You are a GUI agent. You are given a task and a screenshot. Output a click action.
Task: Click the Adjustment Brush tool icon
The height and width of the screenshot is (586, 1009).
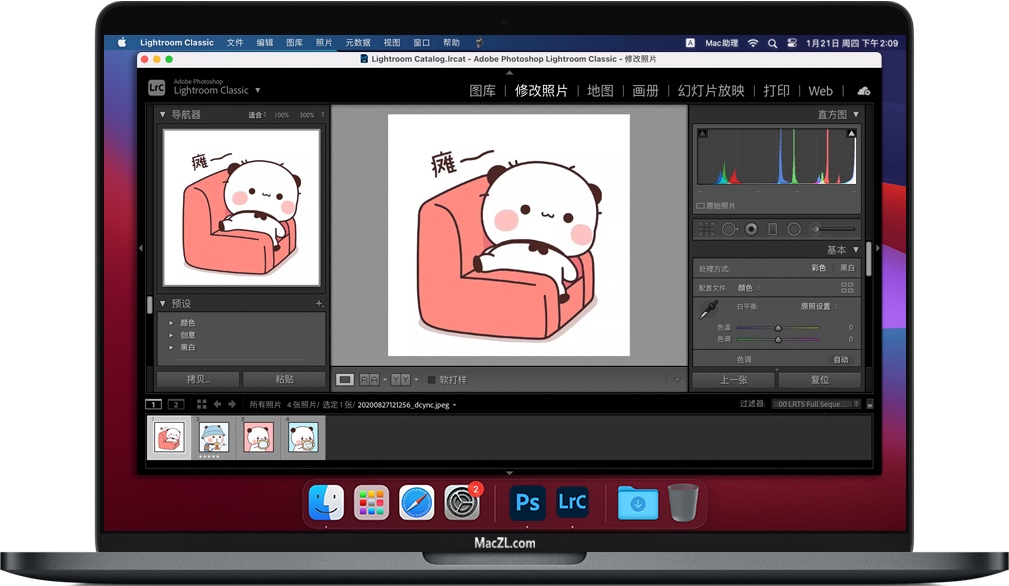[817, 229]
